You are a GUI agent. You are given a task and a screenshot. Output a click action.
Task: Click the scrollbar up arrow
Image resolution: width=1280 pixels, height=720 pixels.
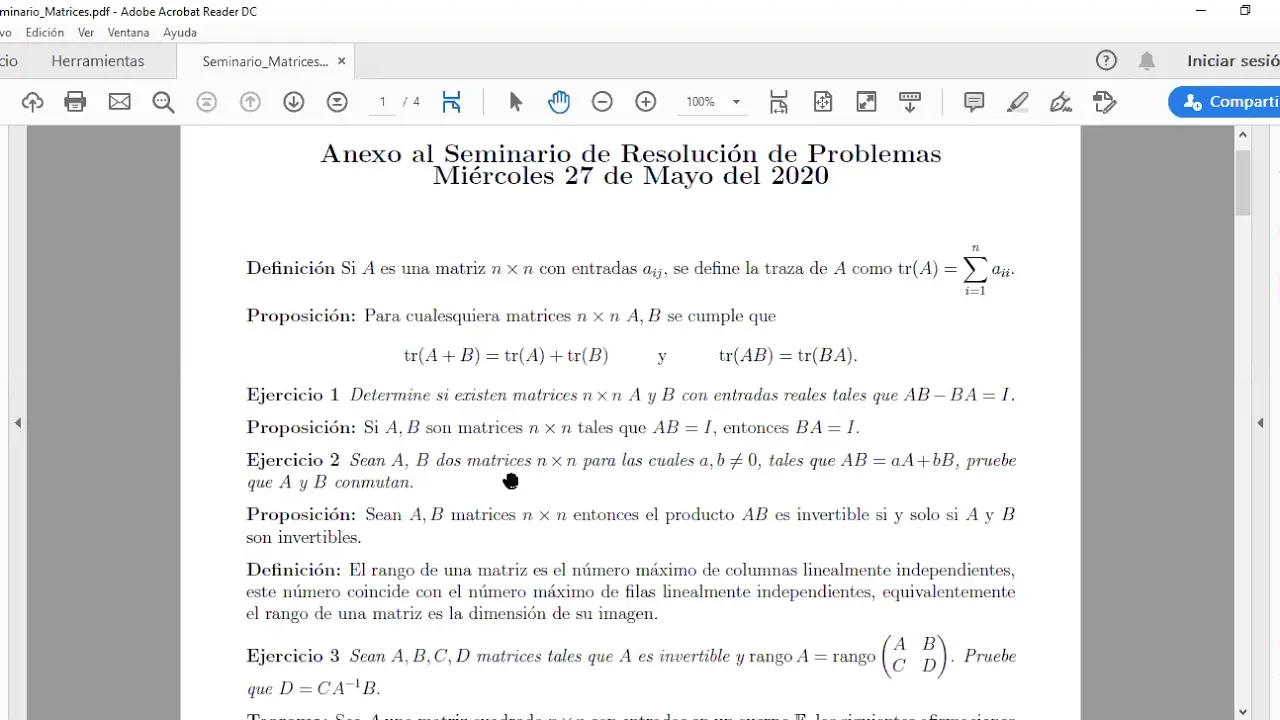(x=1243, y=134)
